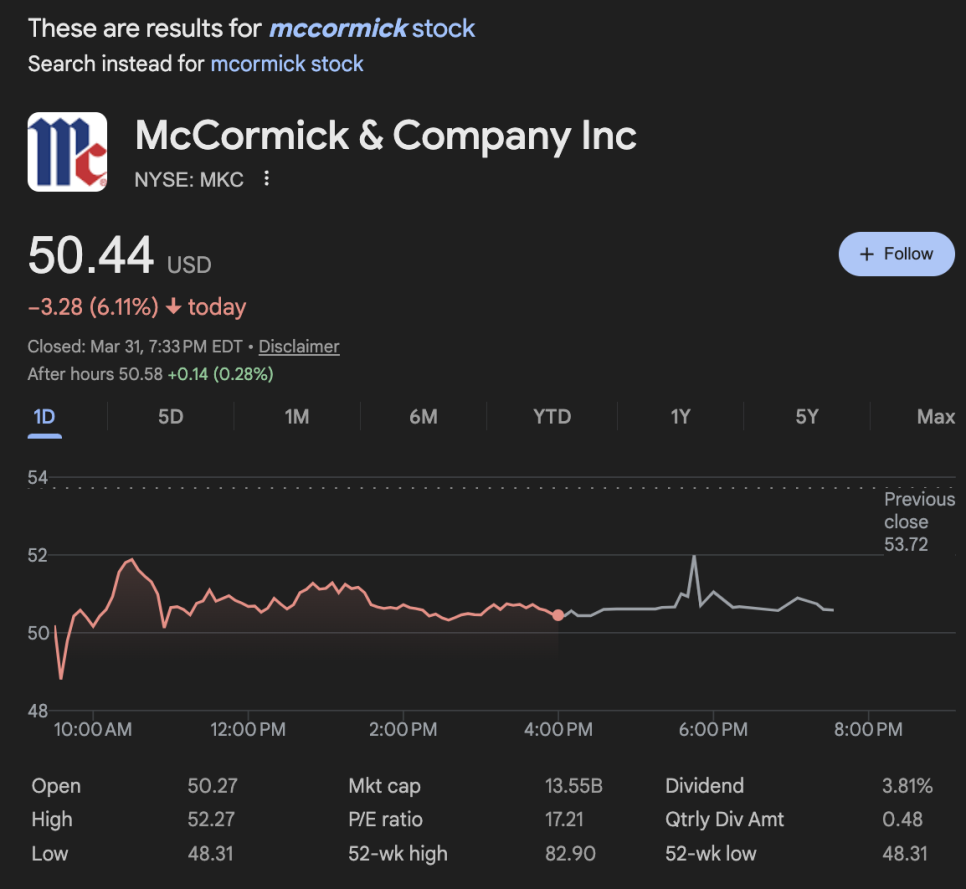Click the 50.44 USD stock price
The width and height of the screenshot is (966, 889).
[91, 255]
